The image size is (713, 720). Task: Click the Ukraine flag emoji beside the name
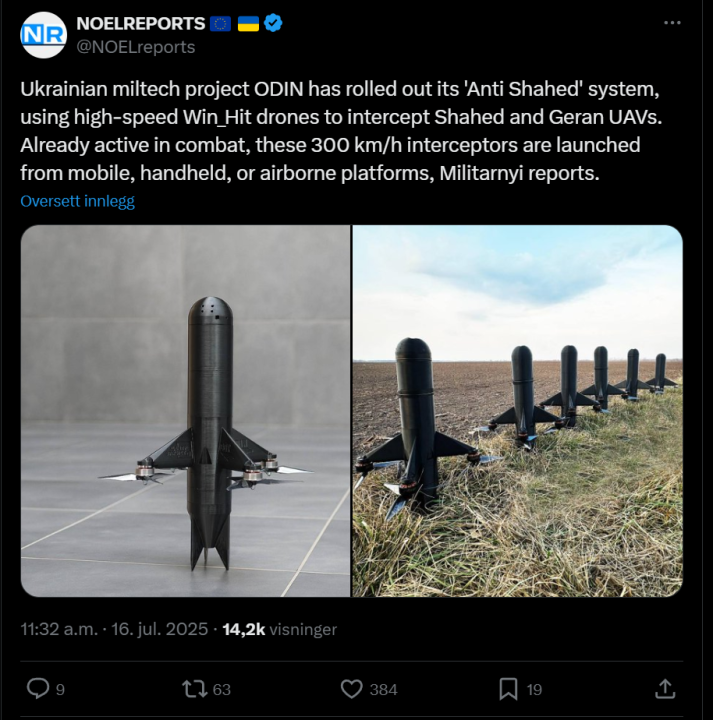(x=248, y=22)
